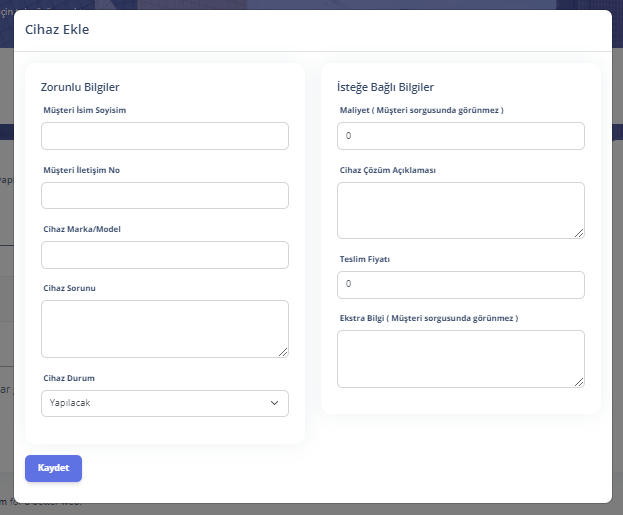This screenshot has width=623, height=515.
Task: Click the Teslim Fiyatı label
Action: (x=365, y=259)
